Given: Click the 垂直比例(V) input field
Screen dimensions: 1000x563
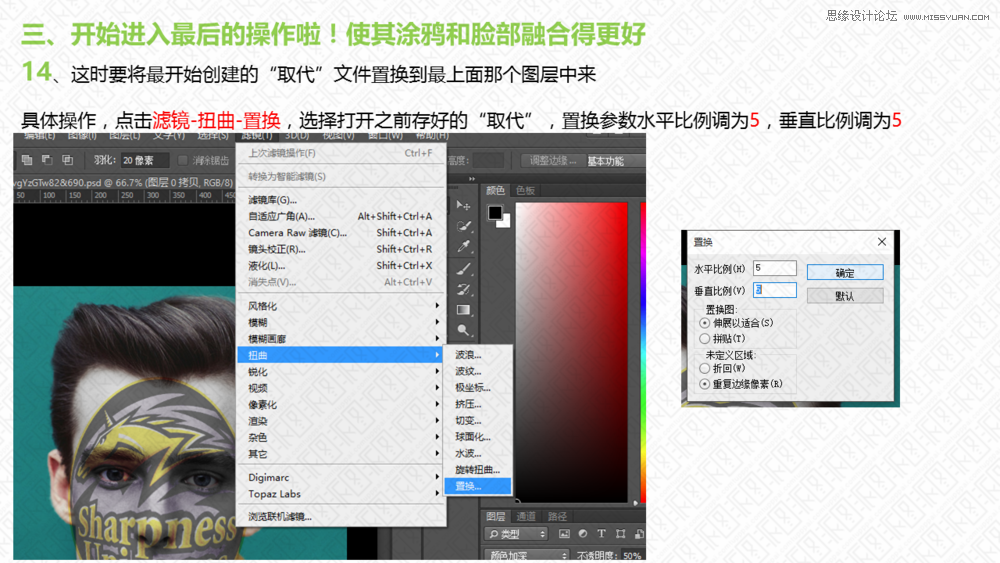Looking at the screenshot, I should click(774, 290).
